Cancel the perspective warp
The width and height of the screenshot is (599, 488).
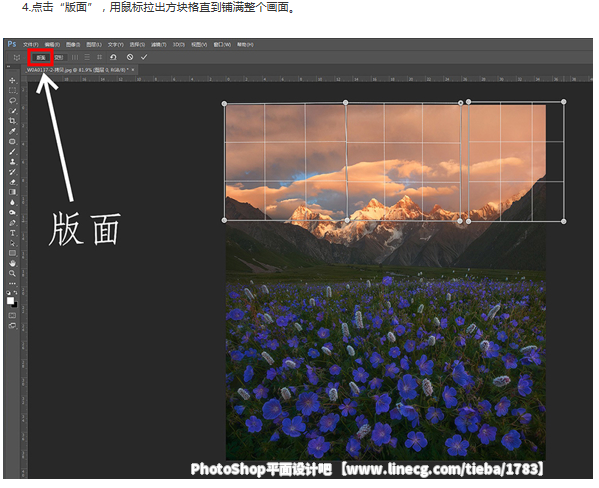(x=130, y=57)
